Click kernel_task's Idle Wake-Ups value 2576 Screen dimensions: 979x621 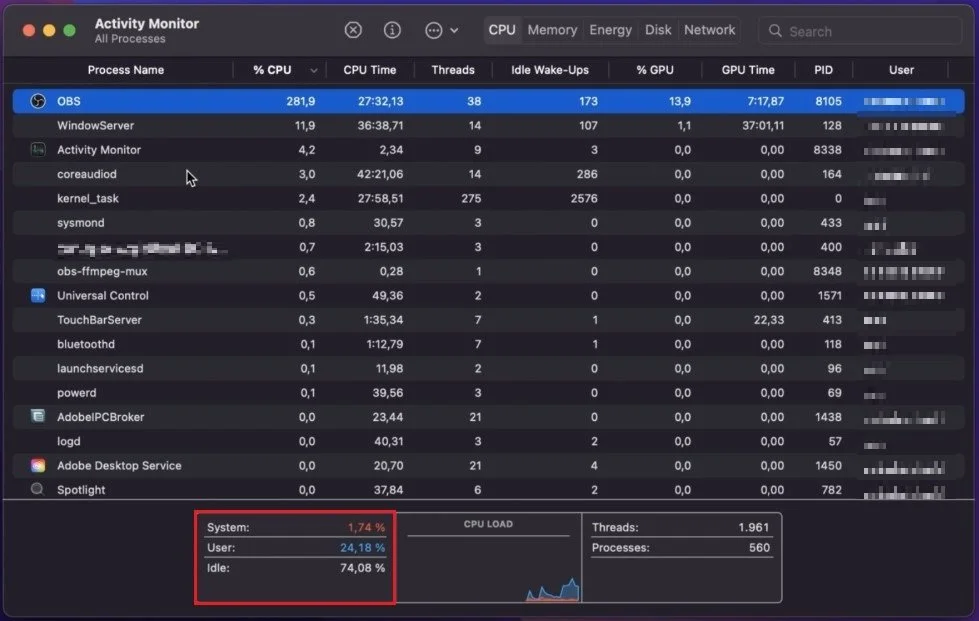point(584,198)
